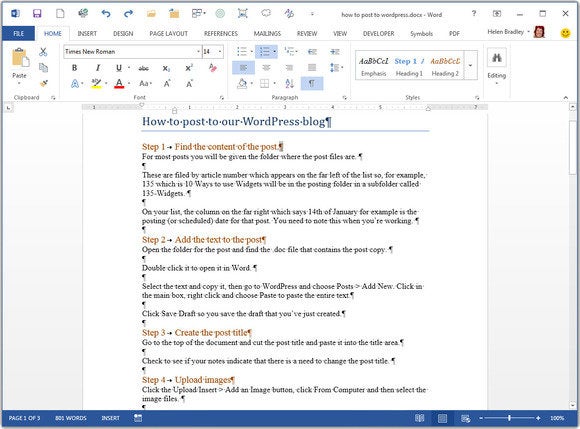Toggle Show/Hide paragraph marks
Image resolution: width=580 pixels, height=429 pixels.
(x=312, y=84)
